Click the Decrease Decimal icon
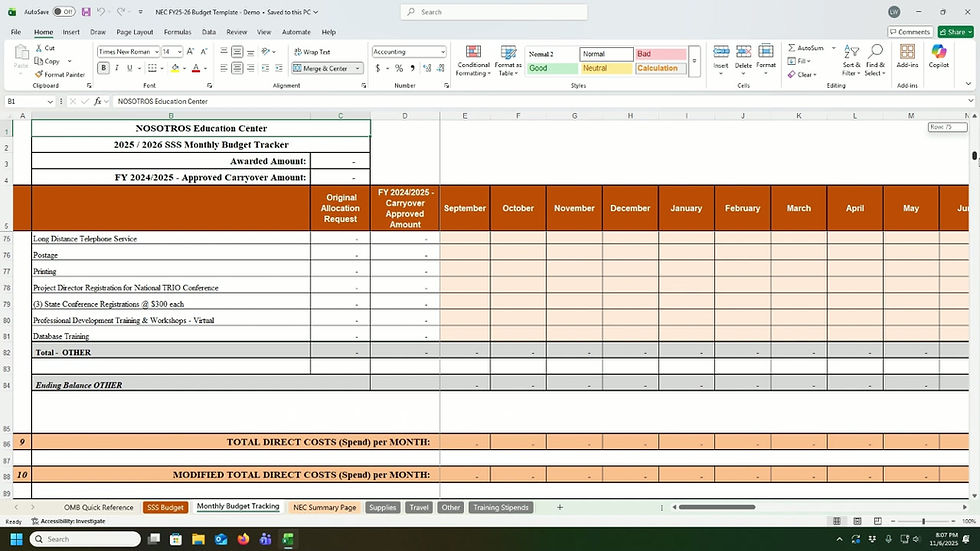 (441, 68)
